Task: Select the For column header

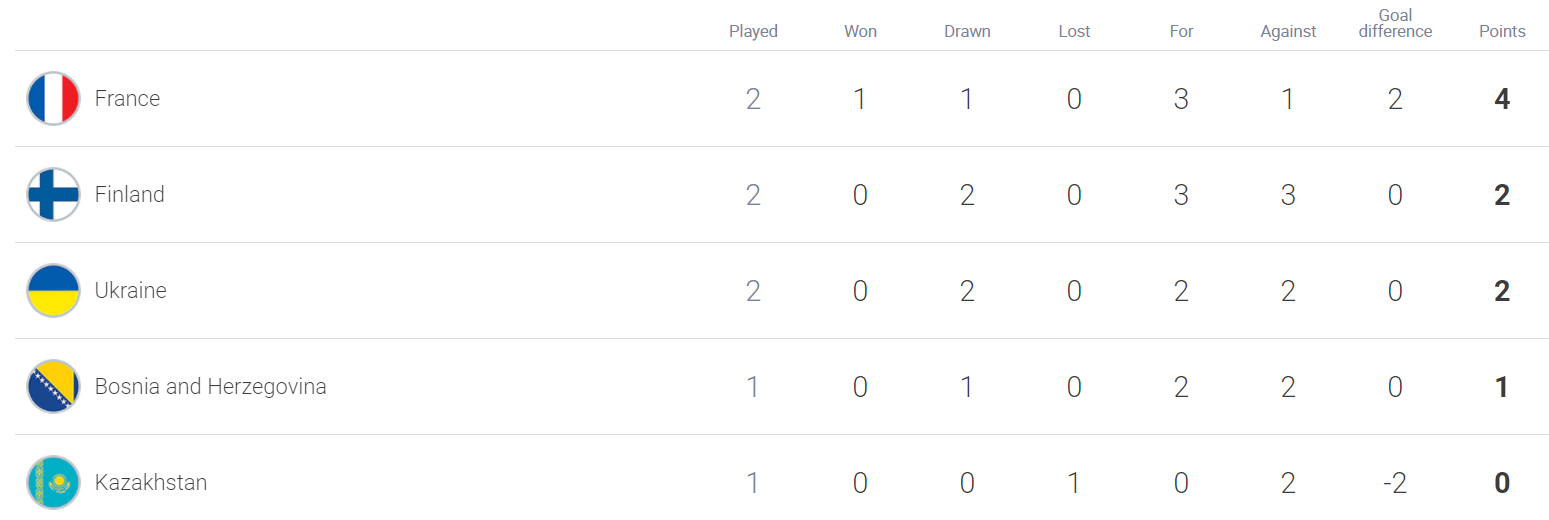Action: pos(1181,31)
